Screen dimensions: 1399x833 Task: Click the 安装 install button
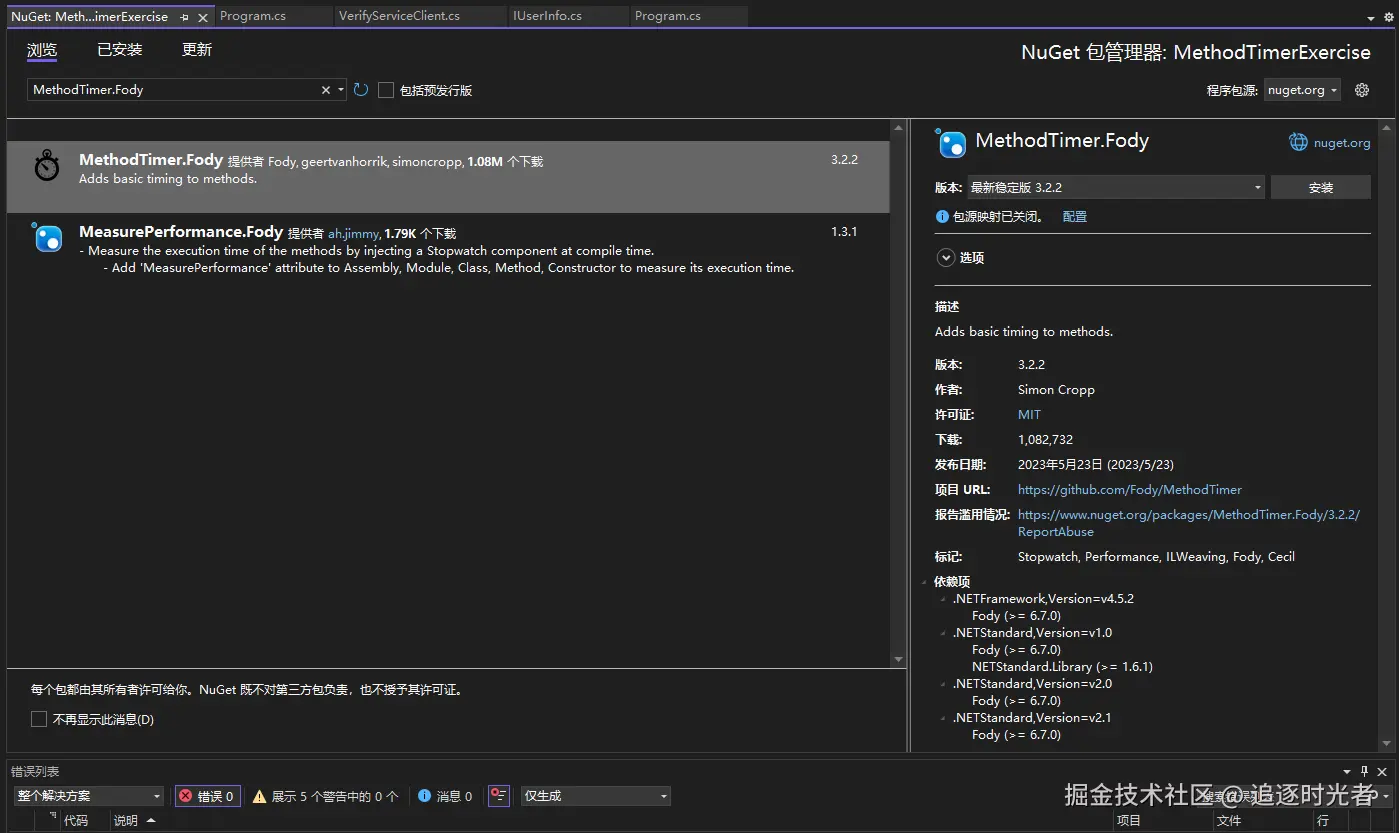(x=1321, y=187)
